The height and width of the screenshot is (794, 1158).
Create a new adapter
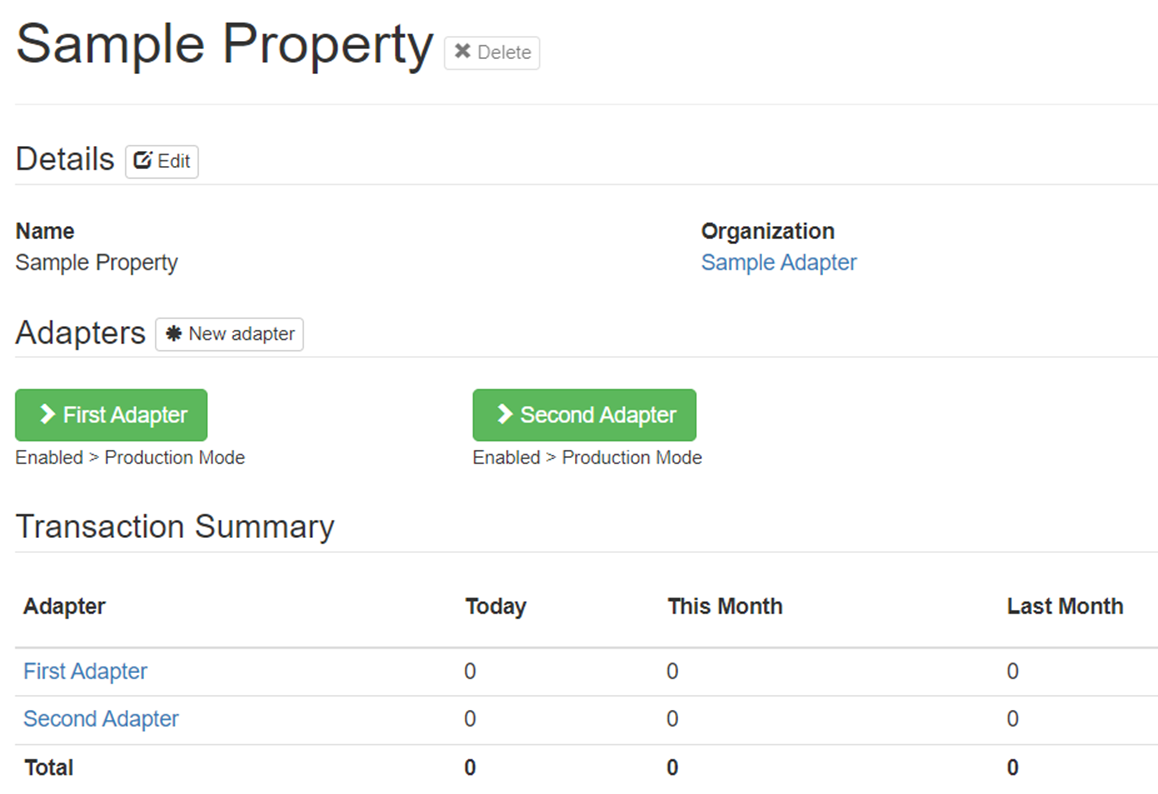(x=229, y=334)
